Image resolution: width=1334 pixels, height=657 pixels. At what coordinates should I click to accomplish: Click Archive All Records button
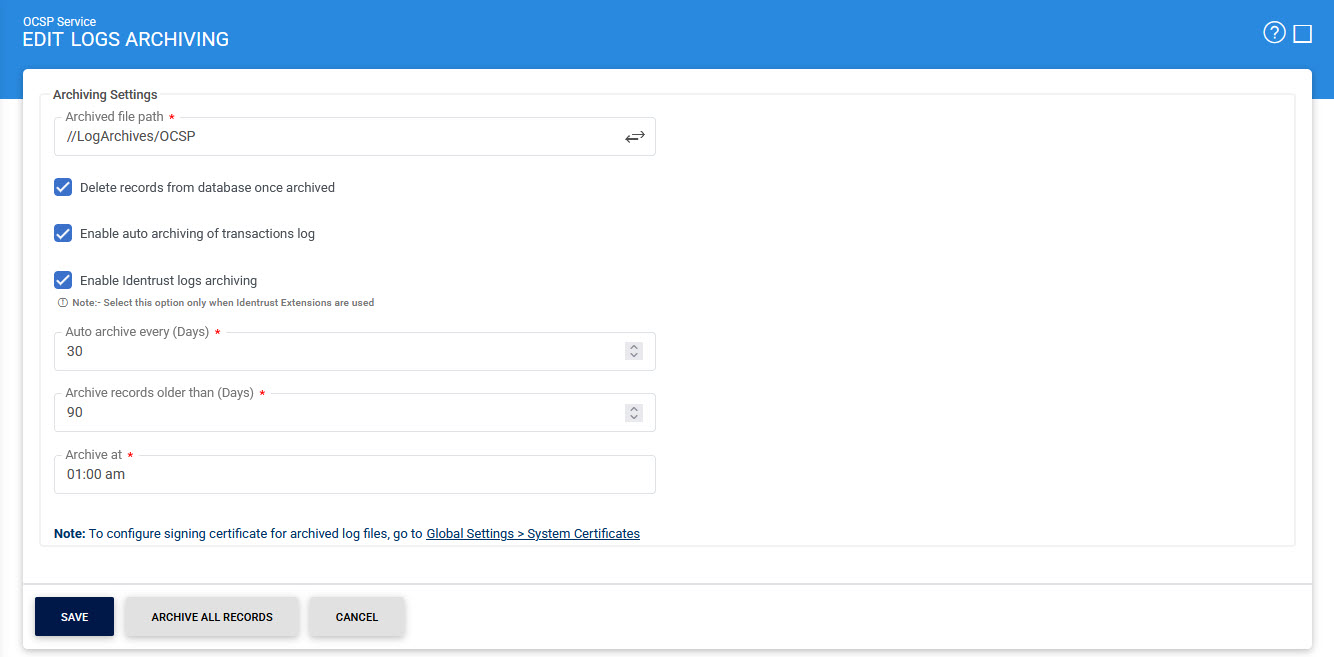coord(212,617)
